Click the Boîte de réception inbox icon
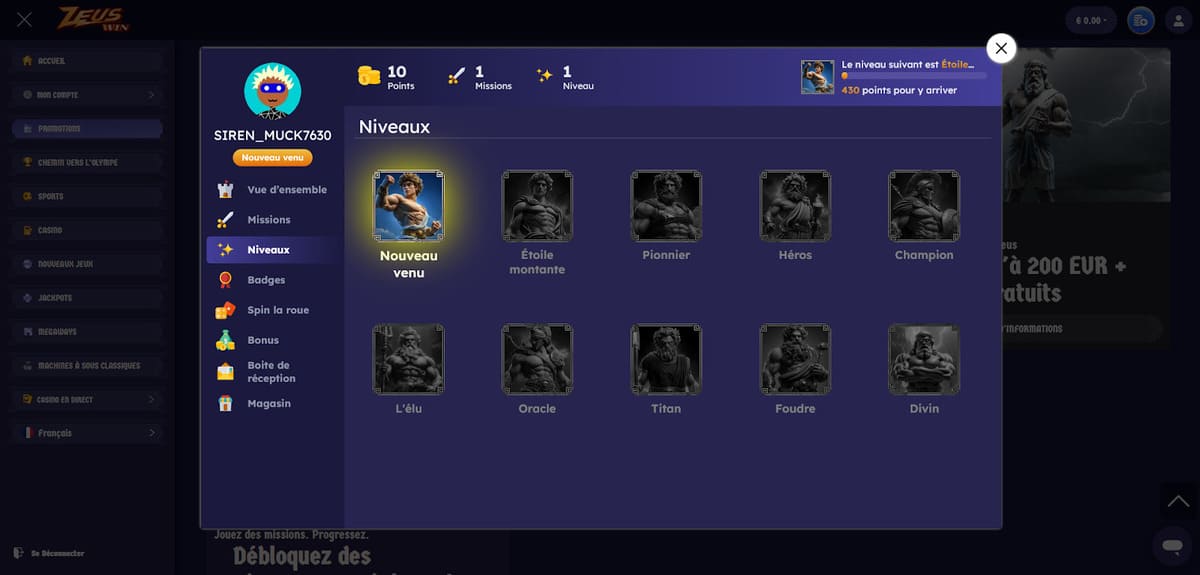Screen dimensions: 1200x575 point(225,372)
